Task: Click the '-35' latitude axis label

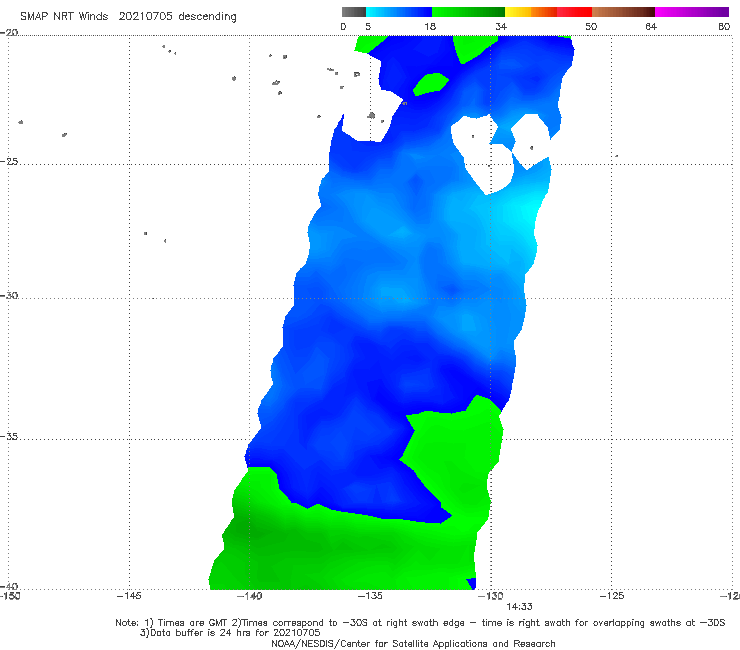Action: point(9,436)
